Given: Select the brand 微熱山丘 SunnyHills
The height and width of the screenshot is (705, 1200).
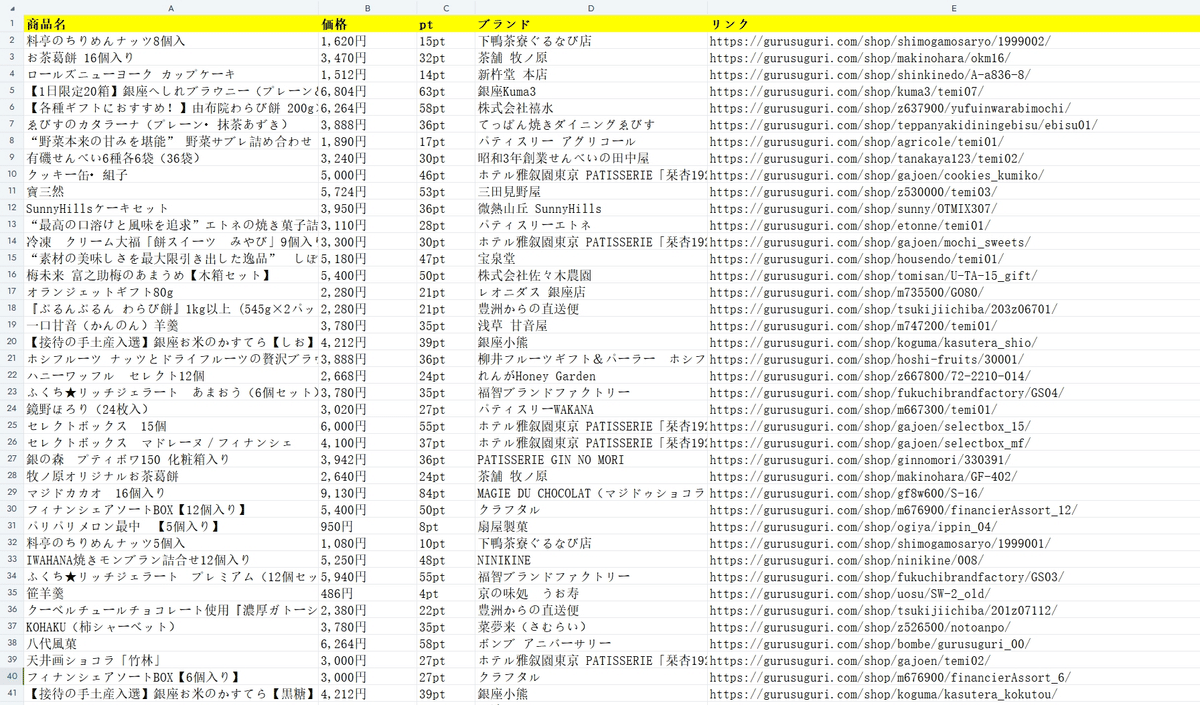Looking at the screenshot, I should click(591, 208).
